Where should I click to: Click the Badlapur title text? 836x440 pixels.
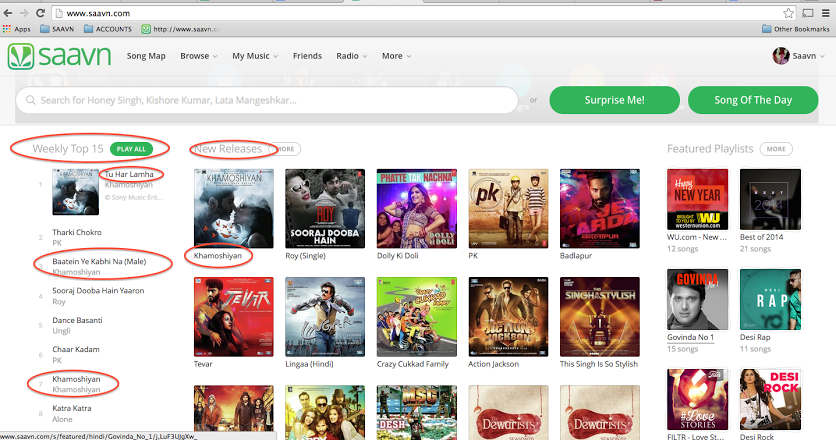point(576,255)
